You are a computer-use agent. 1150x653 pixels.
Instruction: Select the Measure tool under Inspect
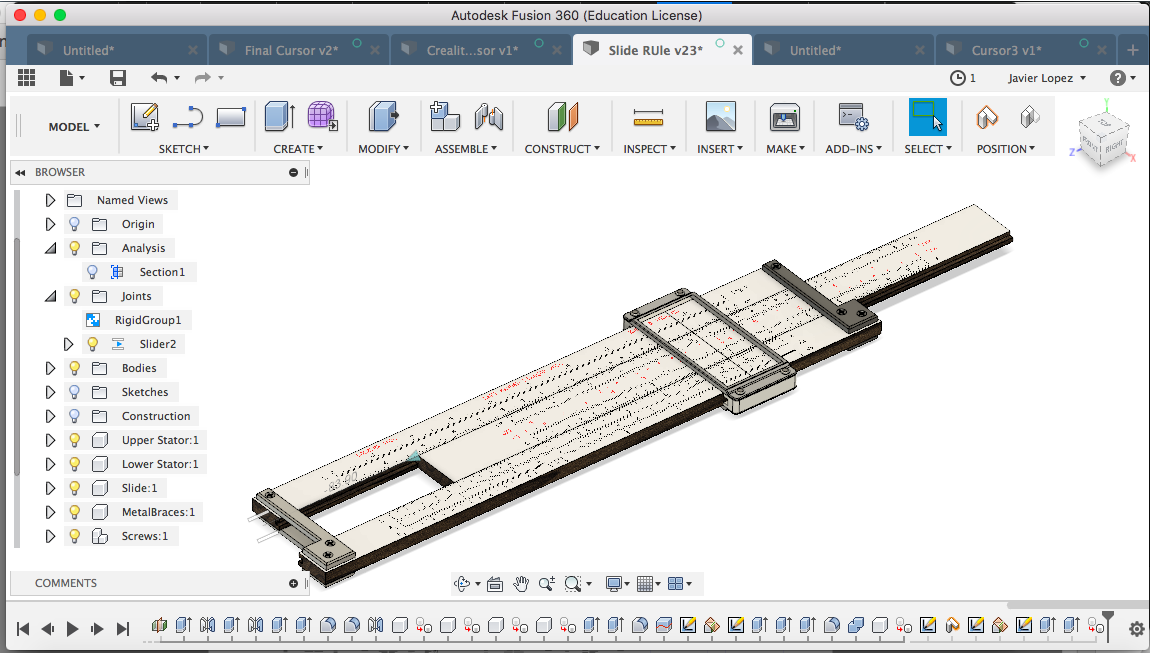(x=648, y=118)
